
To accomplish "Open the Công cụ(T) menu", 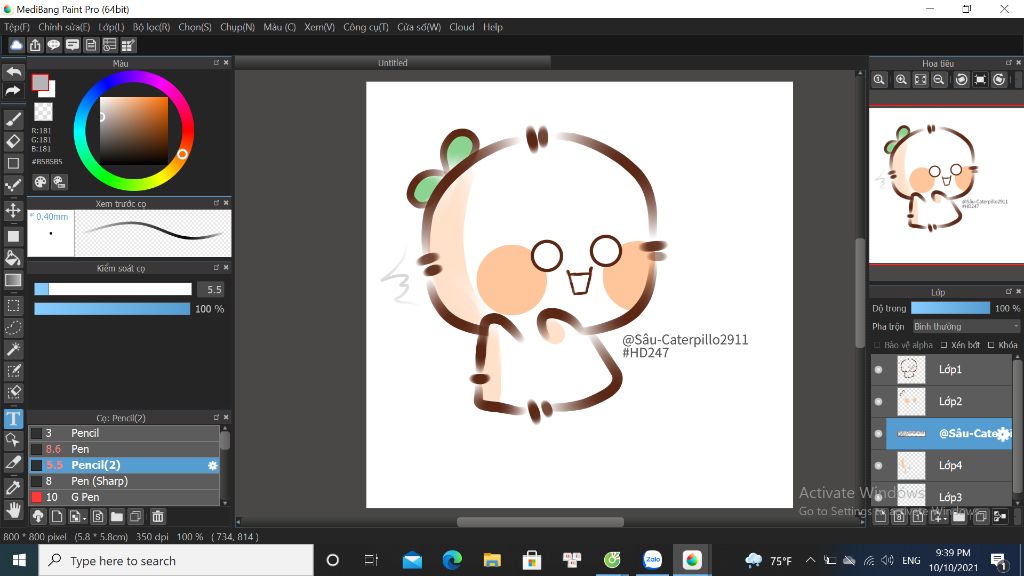I will tap(365, 27).
